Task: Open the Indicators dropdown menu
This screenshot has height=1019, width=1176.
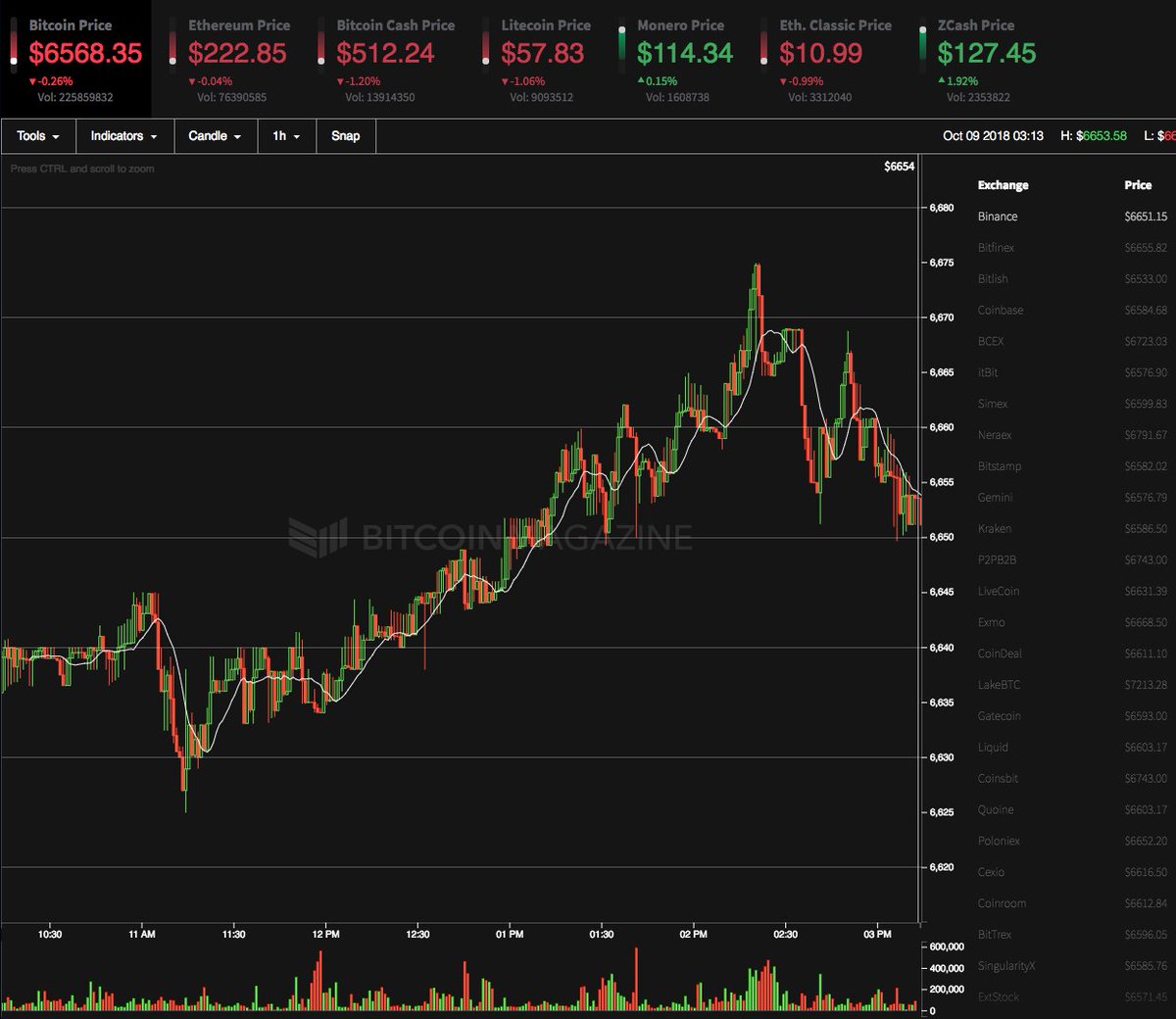Action: coord(123,136)
